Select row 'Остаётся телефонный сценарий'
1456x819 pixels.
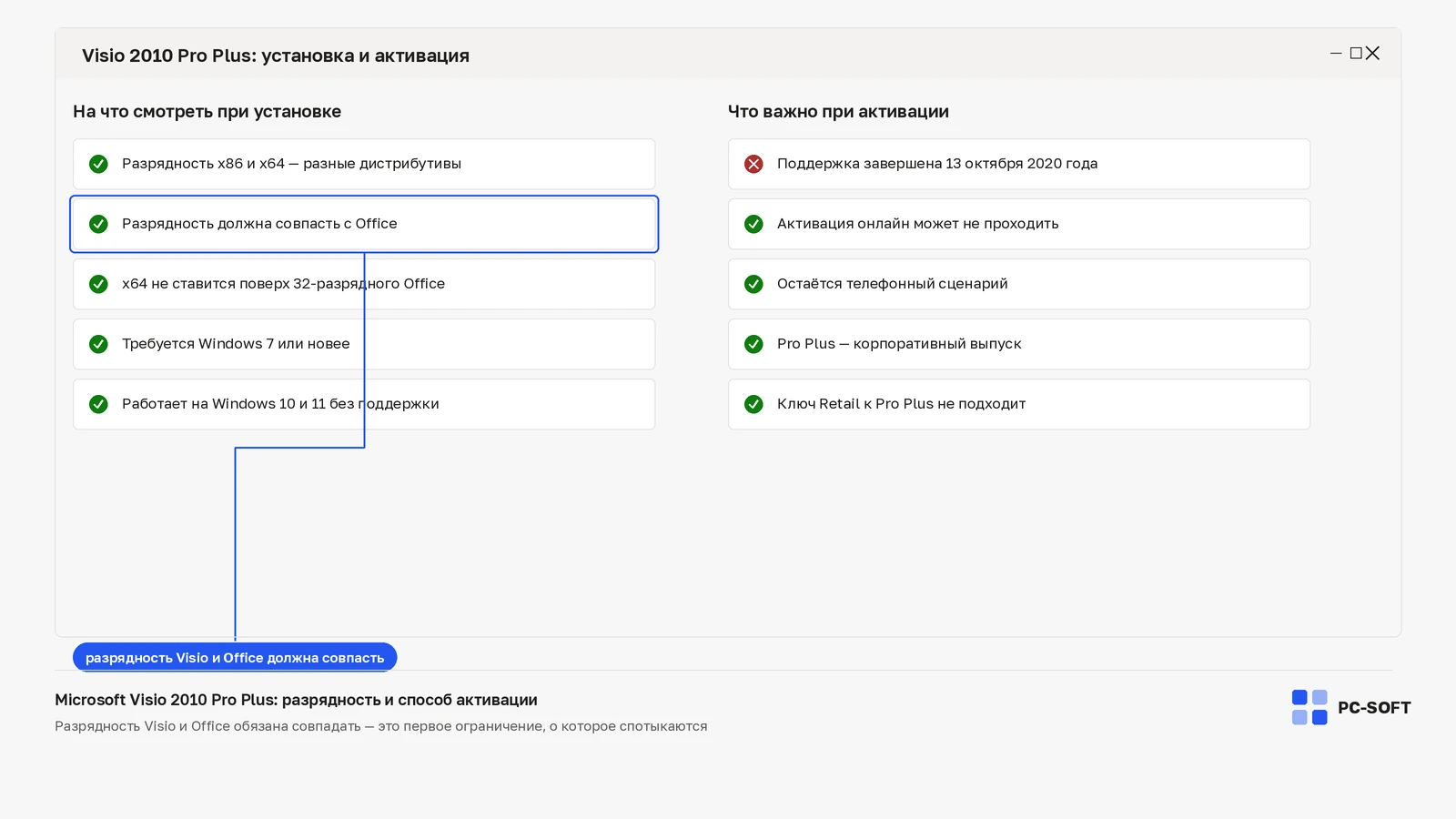[x=1019, y=284]
